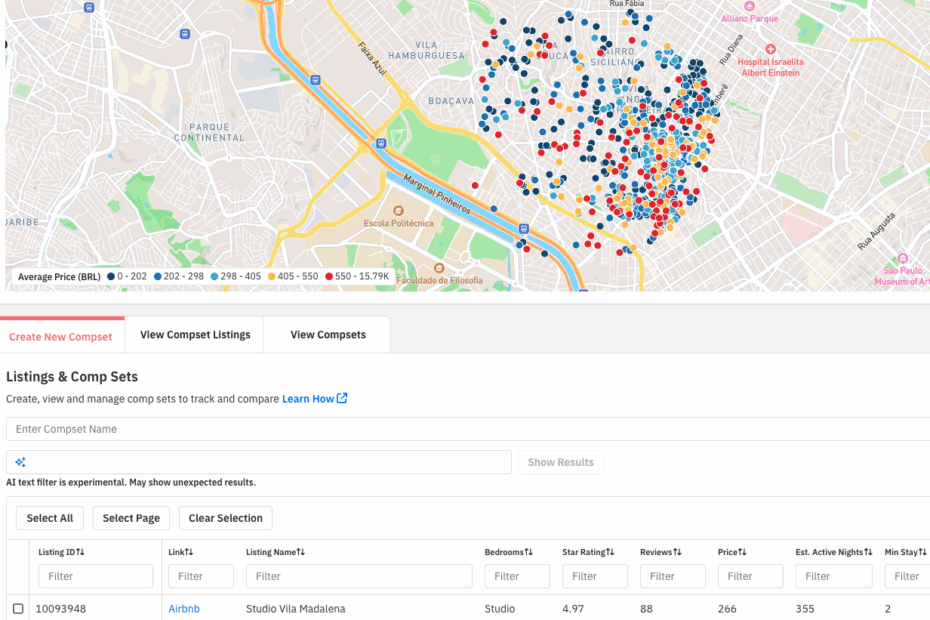
Task: Sort by Listing ID using the arrows icon
Action: 80,552
